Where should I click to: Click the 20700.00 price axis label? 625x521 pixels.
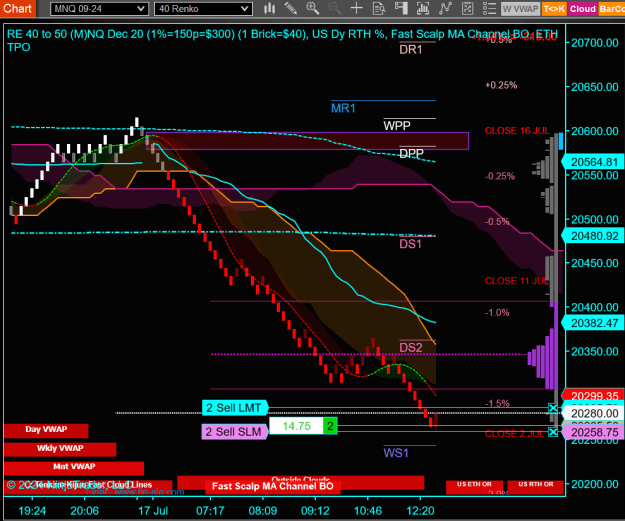595,43
